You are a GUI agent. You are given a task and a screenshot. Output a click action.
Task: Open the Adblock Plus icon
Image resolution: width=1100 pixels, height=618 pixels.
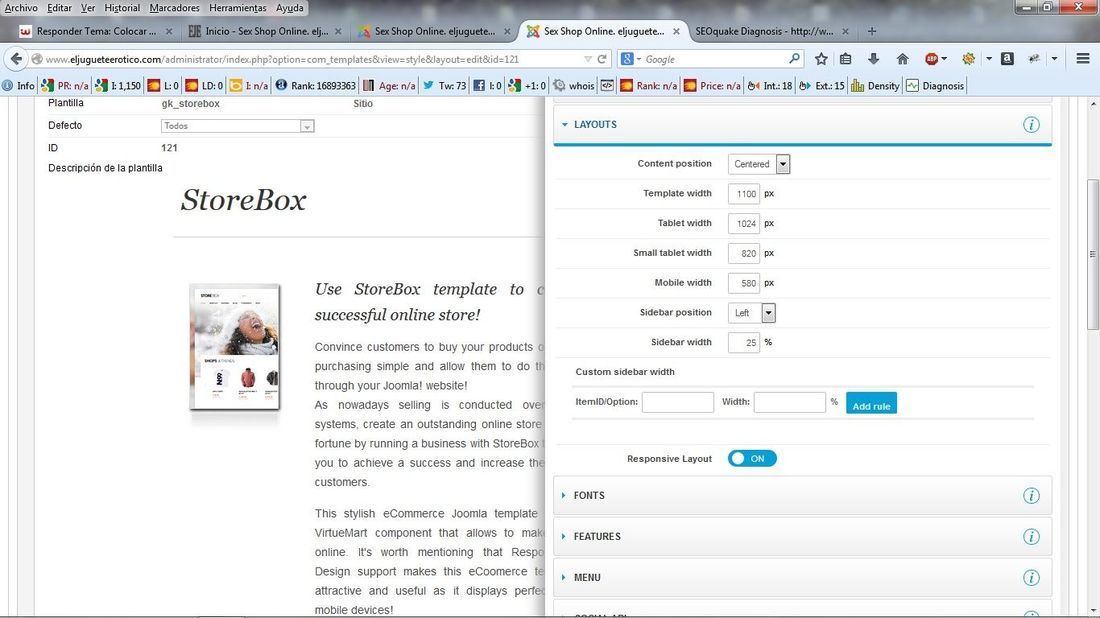[x=932, y=59]
